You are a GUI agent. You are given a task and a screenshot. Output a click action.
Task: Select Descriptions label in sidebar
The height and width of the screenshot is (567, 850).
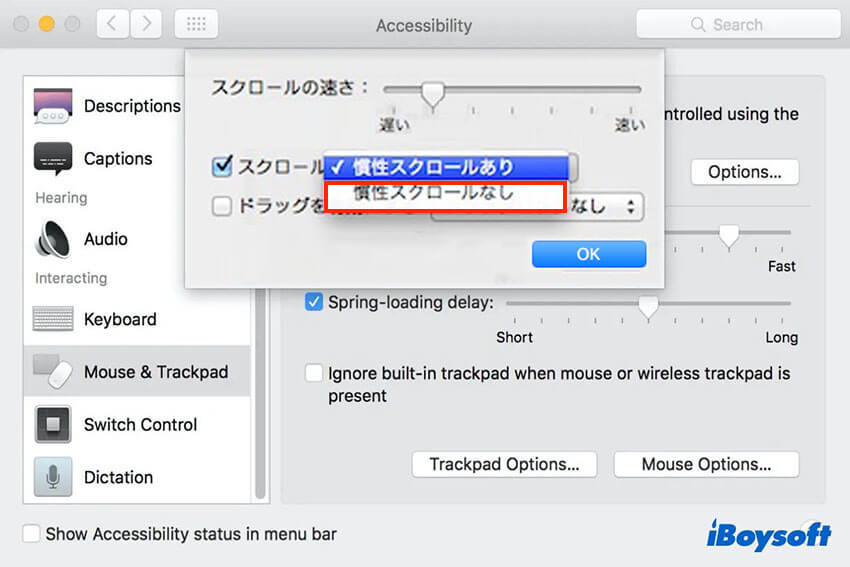tap(132, 106)
